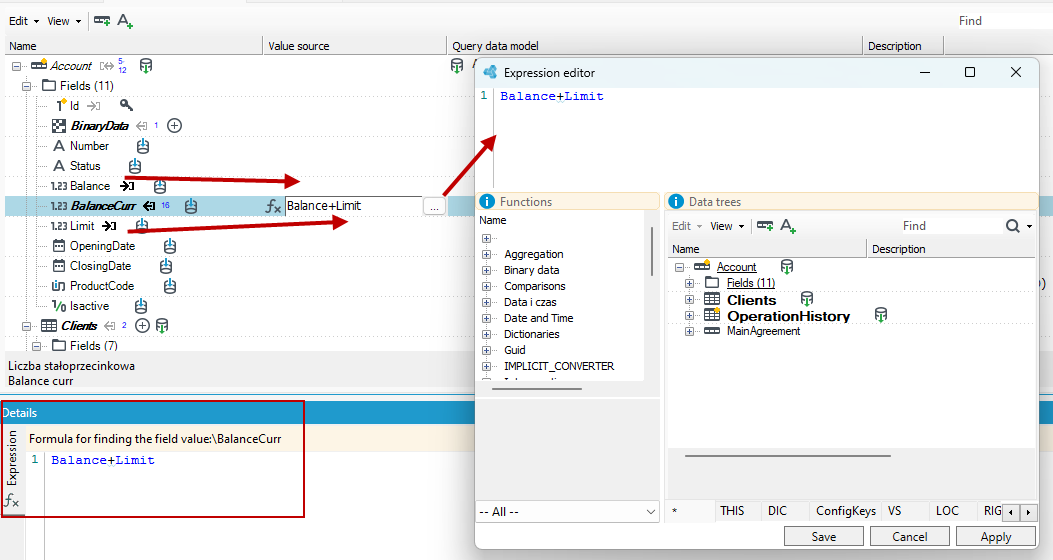
Task: Click the database icon on Status row
Action: pyautogui.click(x=135, y=166)
